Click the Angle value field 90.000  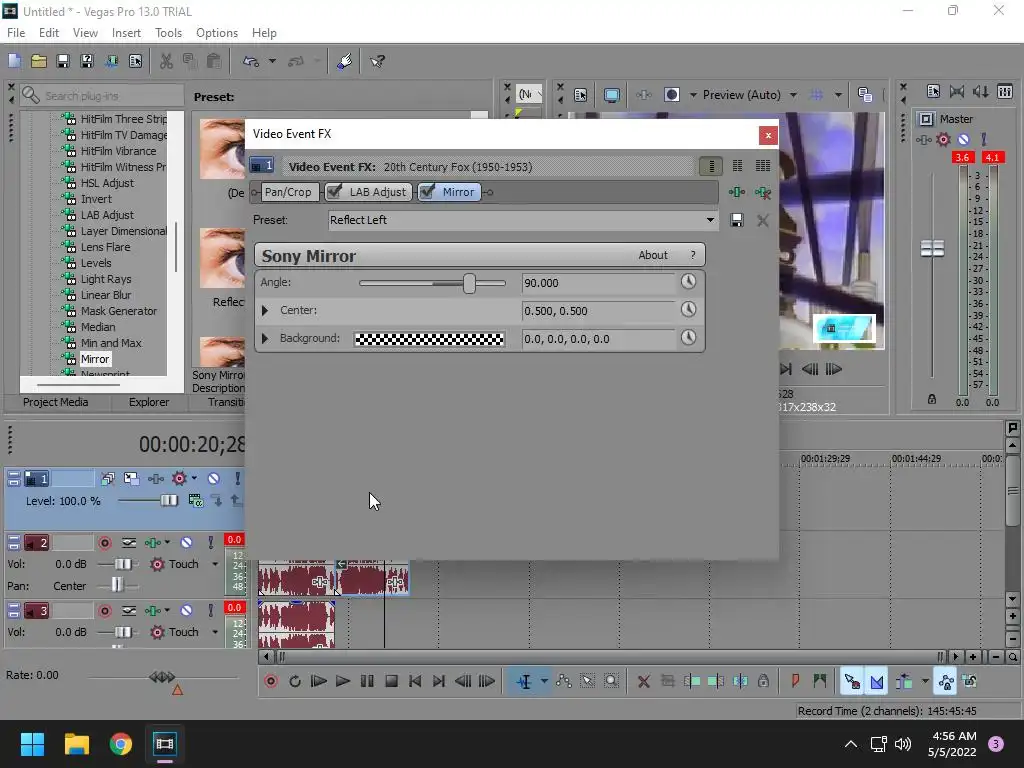[598, 283]
